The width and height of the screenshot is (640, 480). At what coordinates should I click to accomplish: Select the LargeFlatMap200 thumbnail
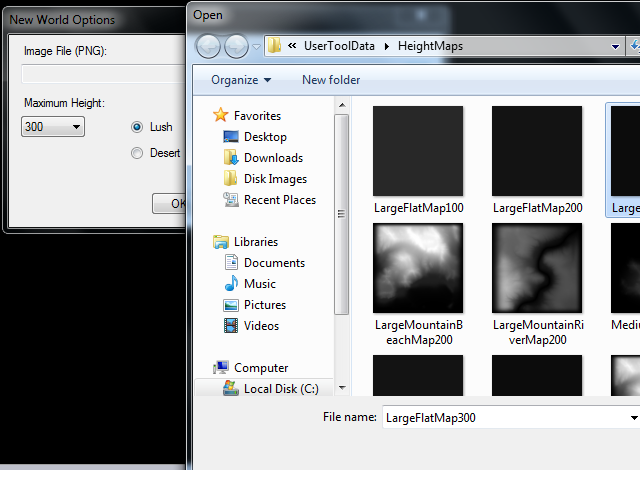pos(537,151)
